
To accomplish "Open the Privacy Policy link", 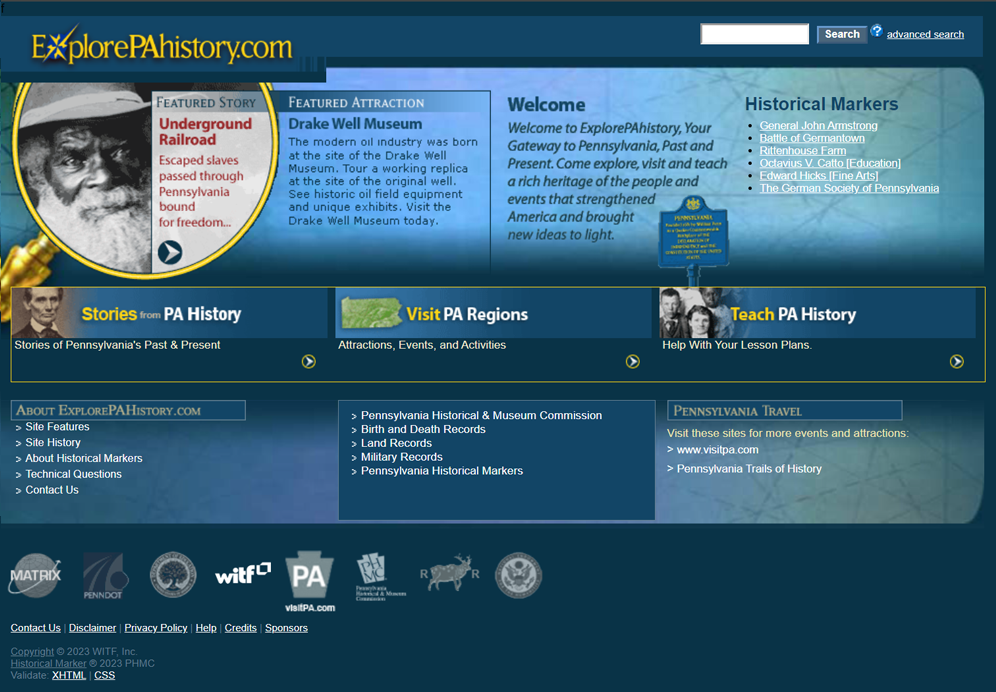I will (x=156, y=628).
